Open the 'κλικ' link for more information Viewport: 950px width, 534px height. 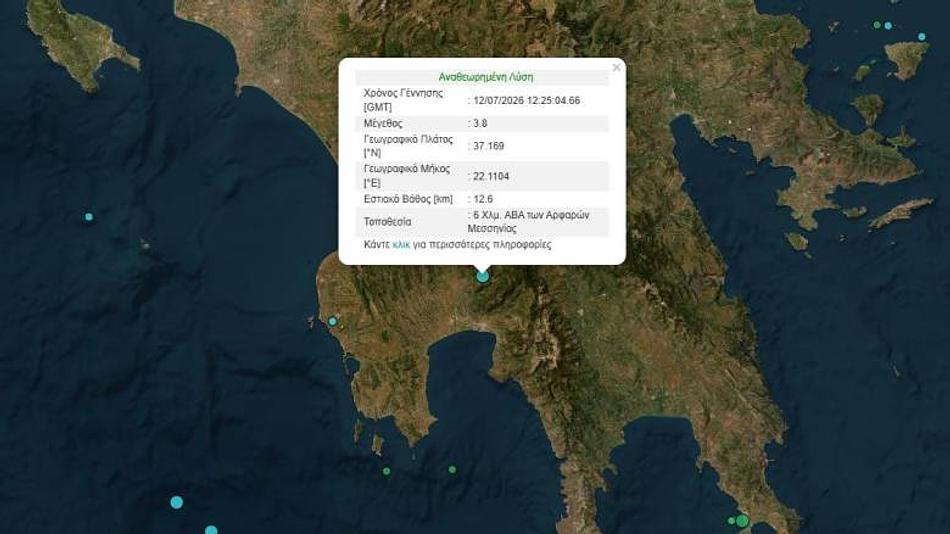(400, 245)
